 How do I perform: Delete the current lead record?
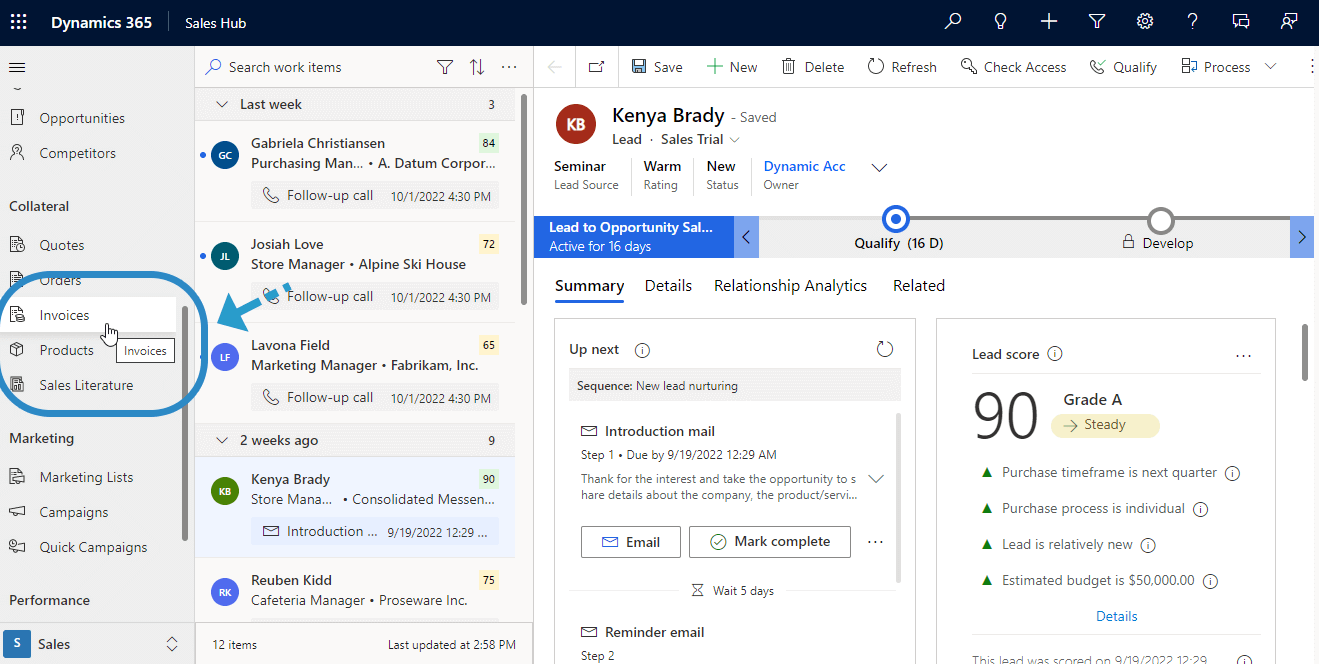point(813,66)
